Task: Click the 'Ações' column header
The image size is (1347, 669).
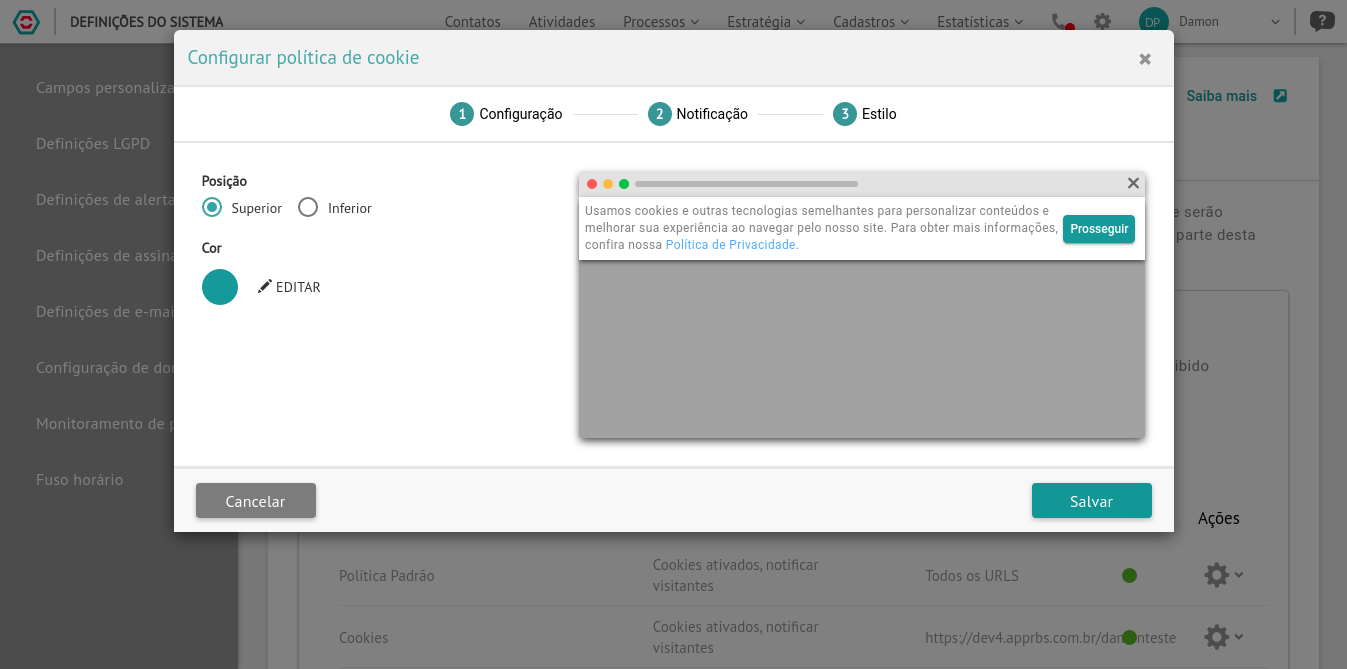Action: [1219, 518]
